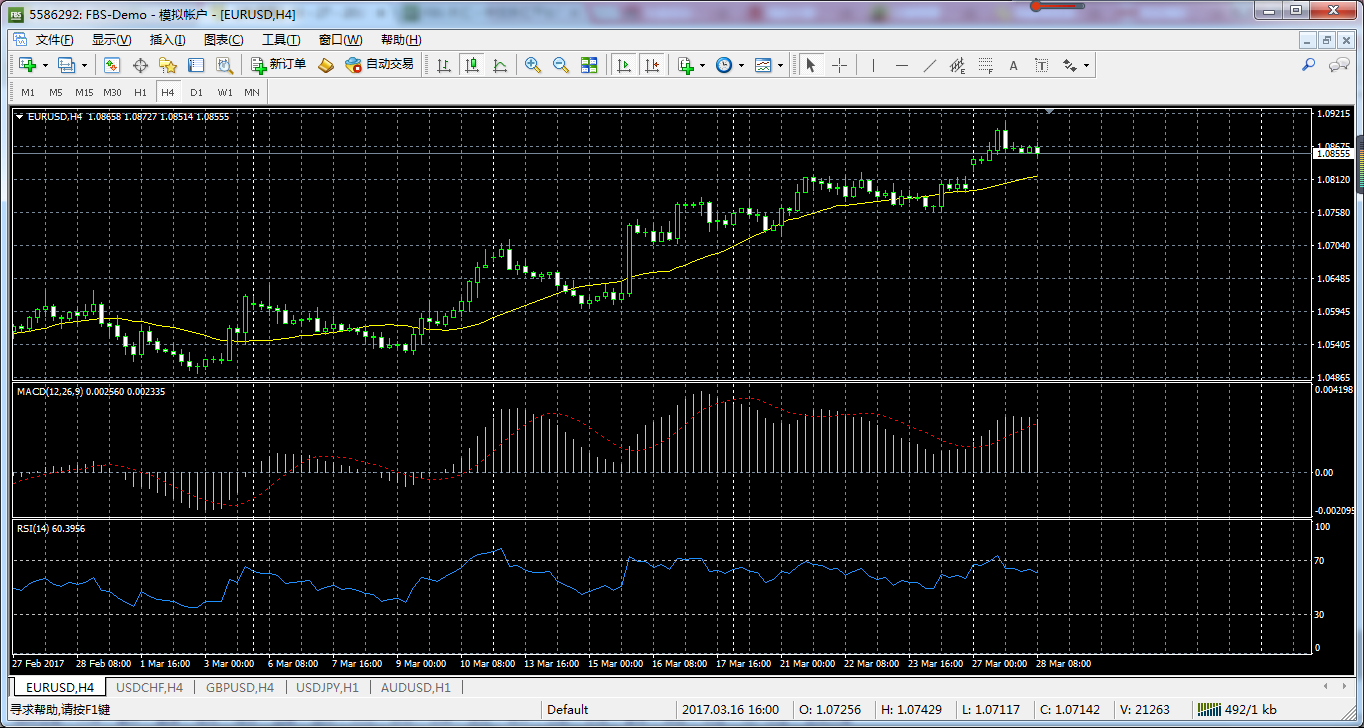
Task: Open the chat bubbles icon
Action: tap(1339, 65)
